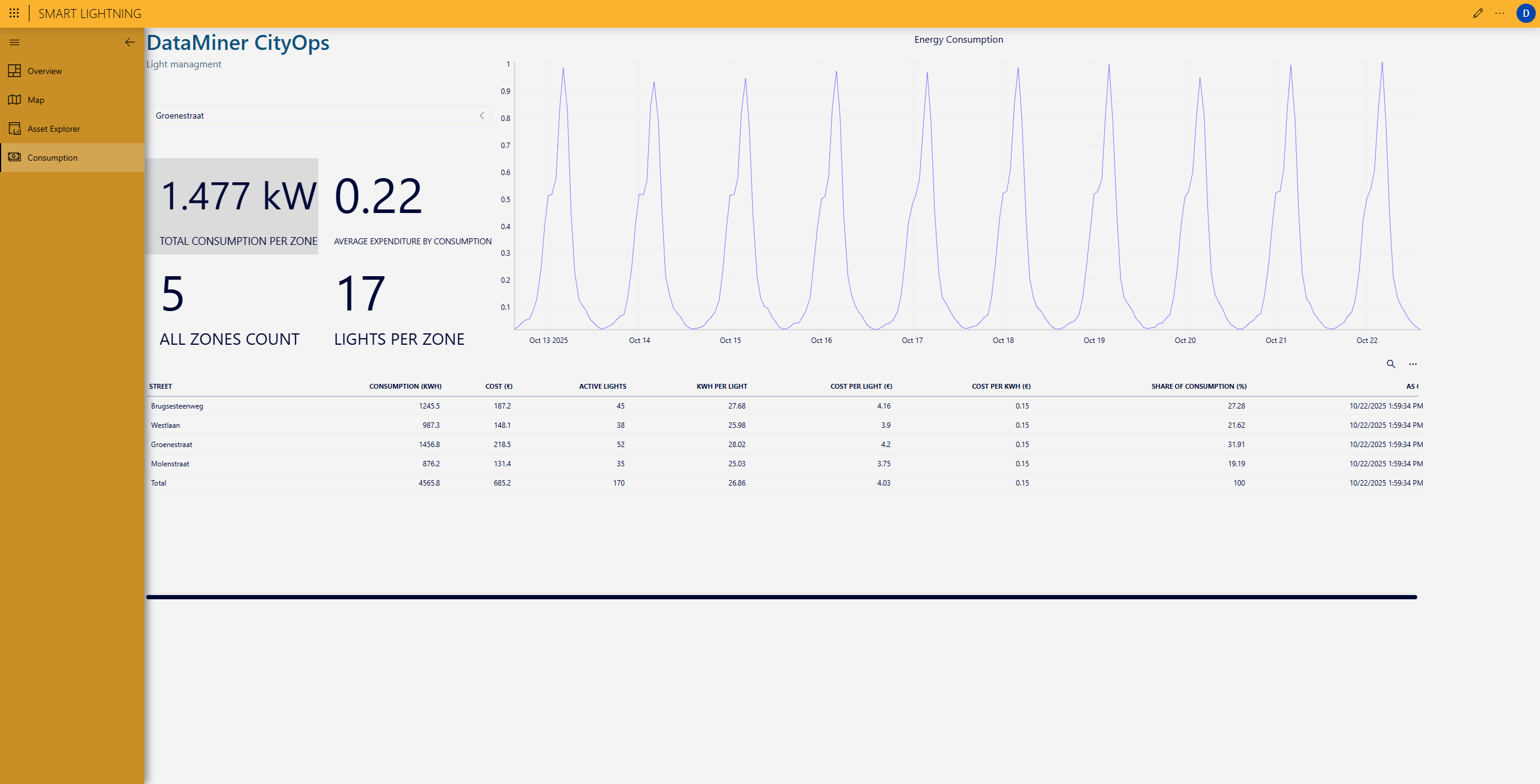Sort table by Street column header
Image resolution: width=1540 pixels, height=784 pixels.
(161, 386)
